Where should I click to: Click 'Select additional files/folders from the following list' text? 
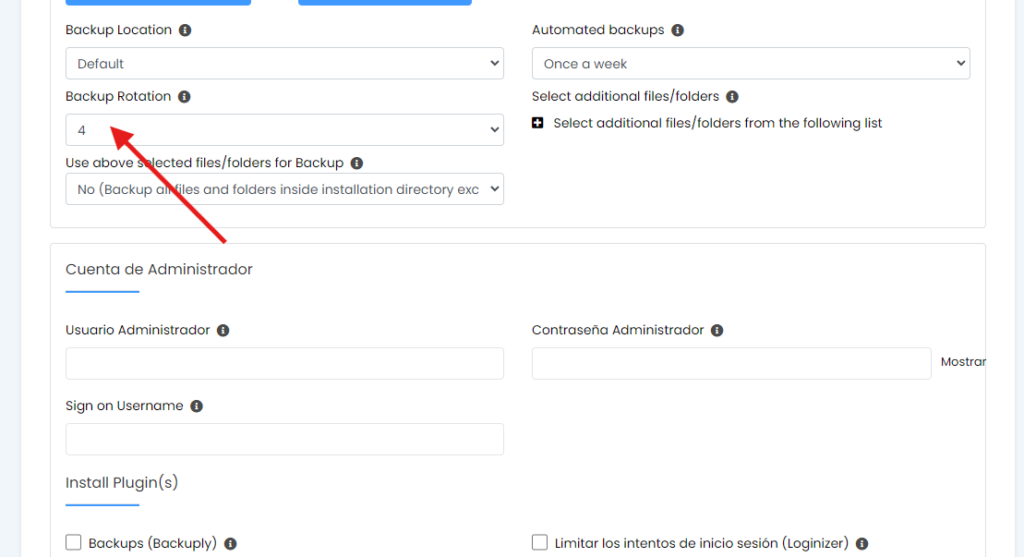click(x=717, y=123)
